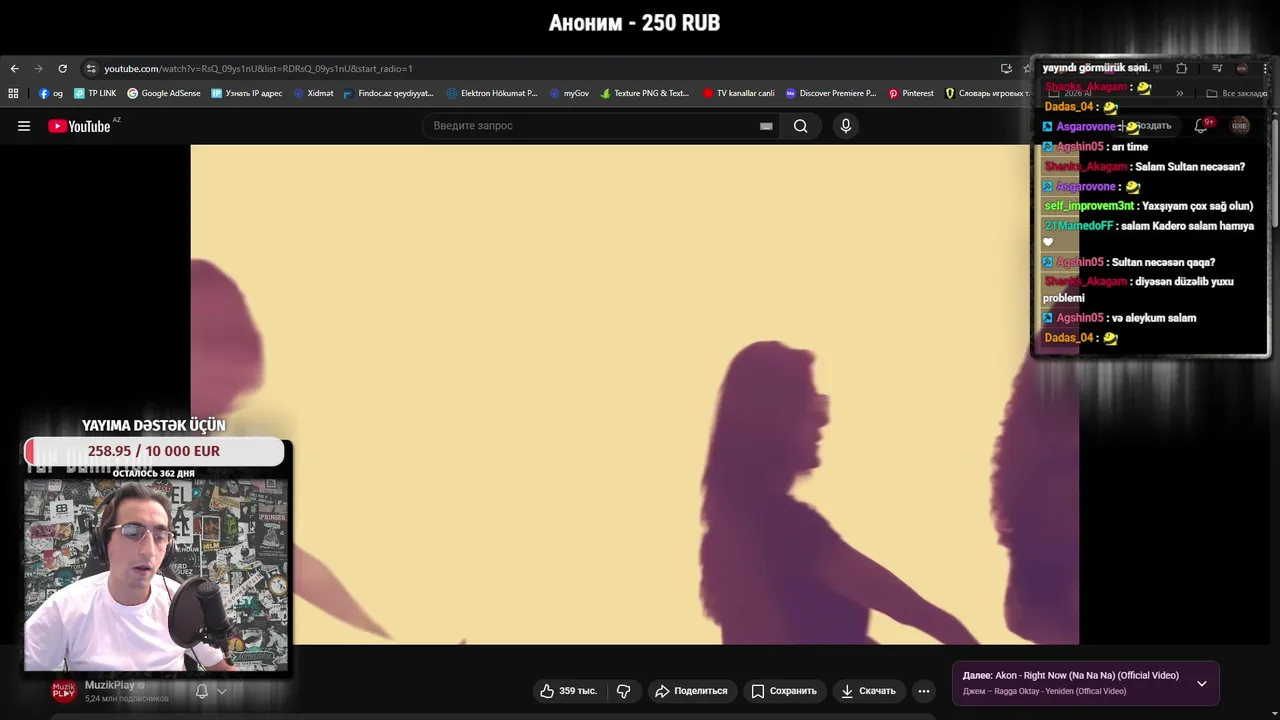Screen dimensions: 1280x720
Task: Show more bookmarks chevron
Action: coord(1180,93)
